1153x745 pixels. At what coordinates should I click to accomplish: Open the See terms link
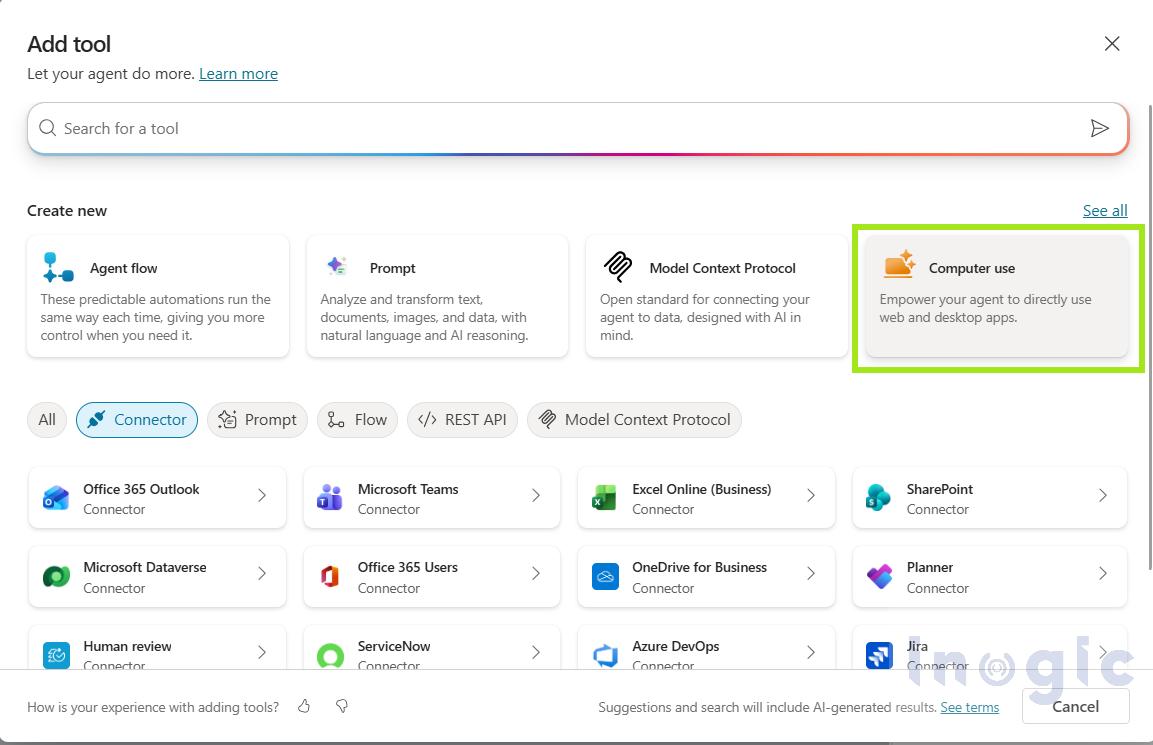coord(969,707)
